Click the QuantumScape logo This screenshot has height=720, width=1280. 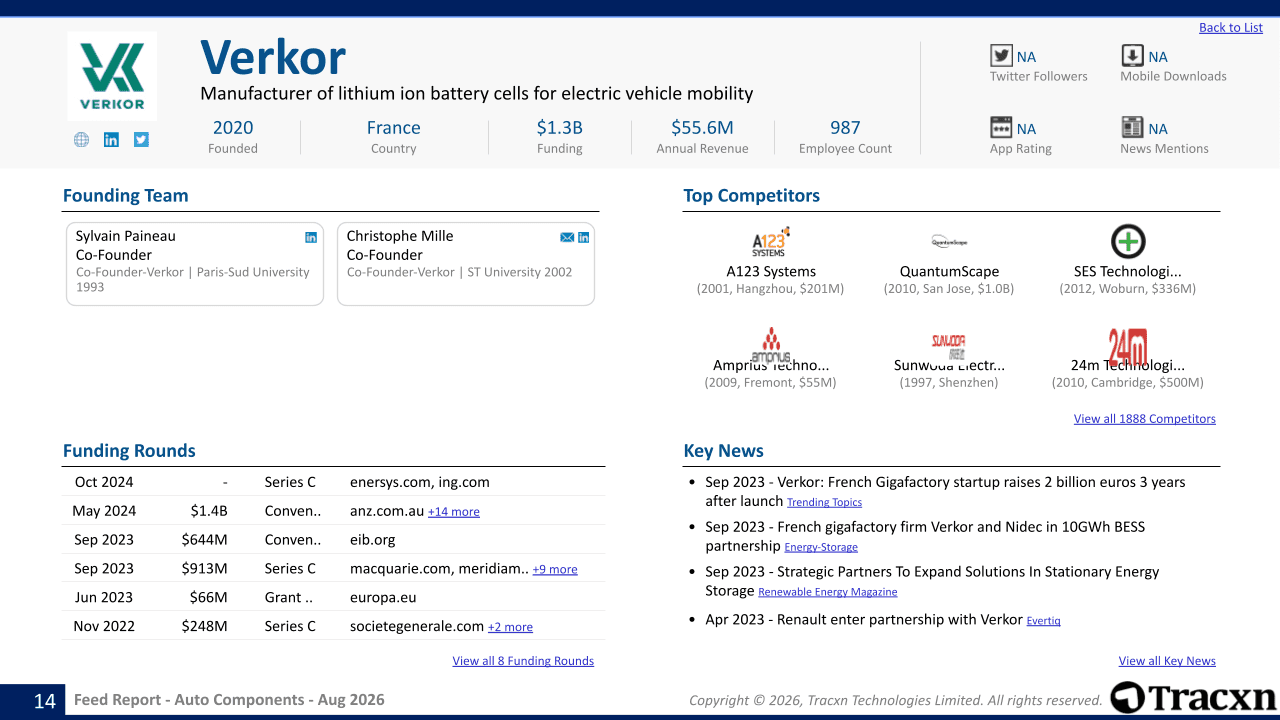click(949, 242)
